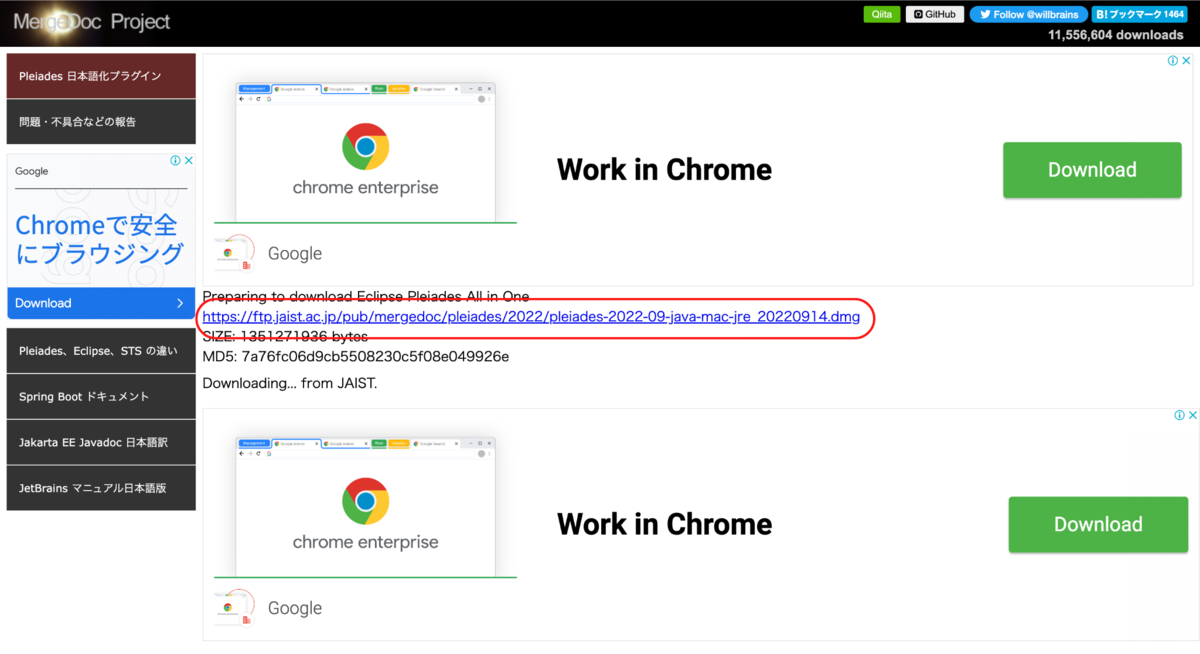The width and height of the screenshot is (1200, 654).
Task: Click the Chrome logo in bottom ad
Action: [x=365, y=502]
